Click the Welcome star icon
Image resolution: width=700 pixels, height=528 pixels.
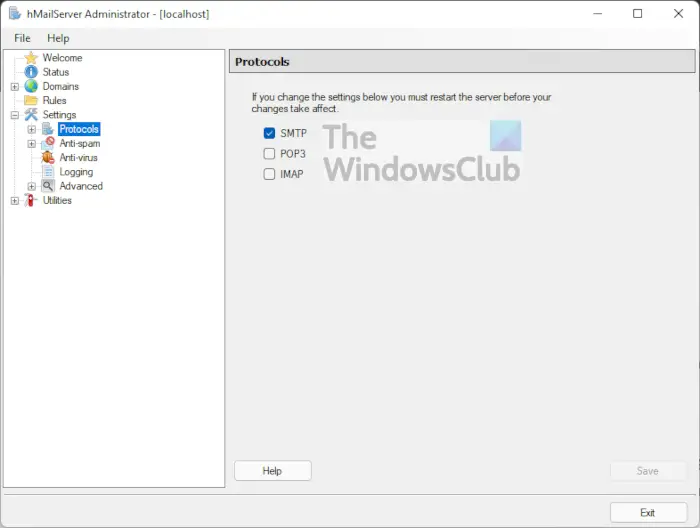pos(31,58)
